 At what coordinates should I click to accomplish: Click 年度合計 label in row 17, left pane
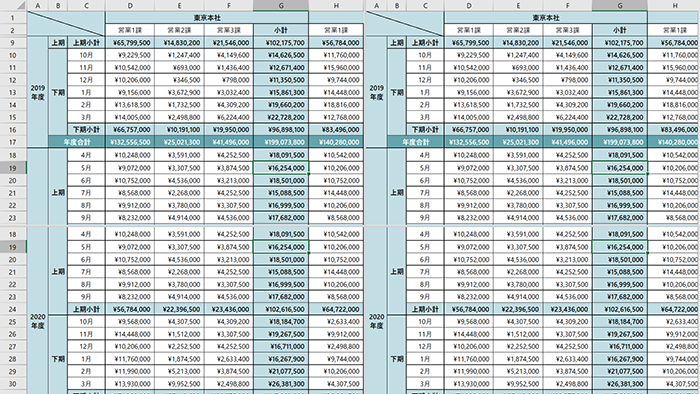pos(77,142)
